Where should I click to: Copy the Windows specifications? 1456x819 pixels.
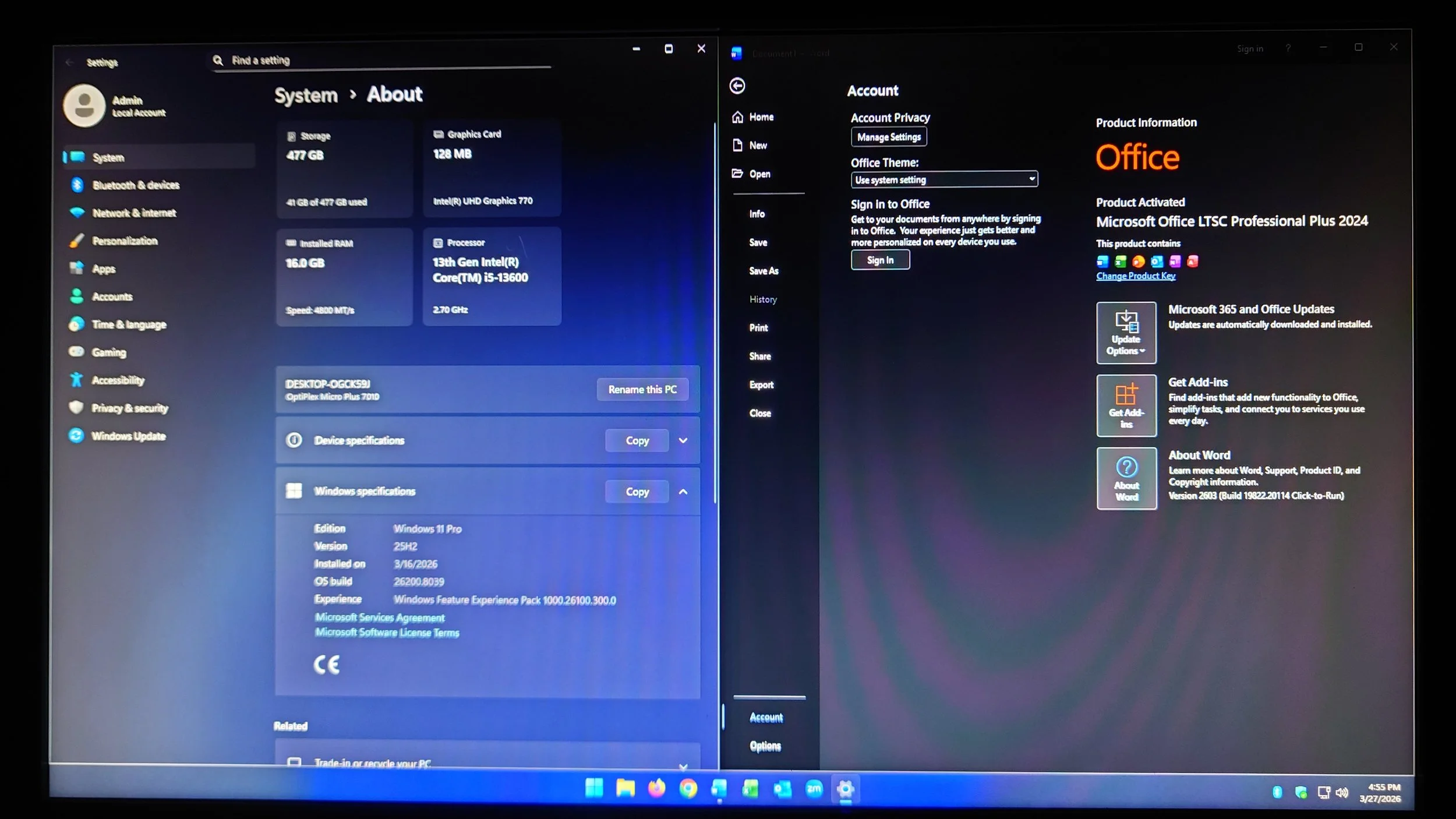click(x=637, y=492)
